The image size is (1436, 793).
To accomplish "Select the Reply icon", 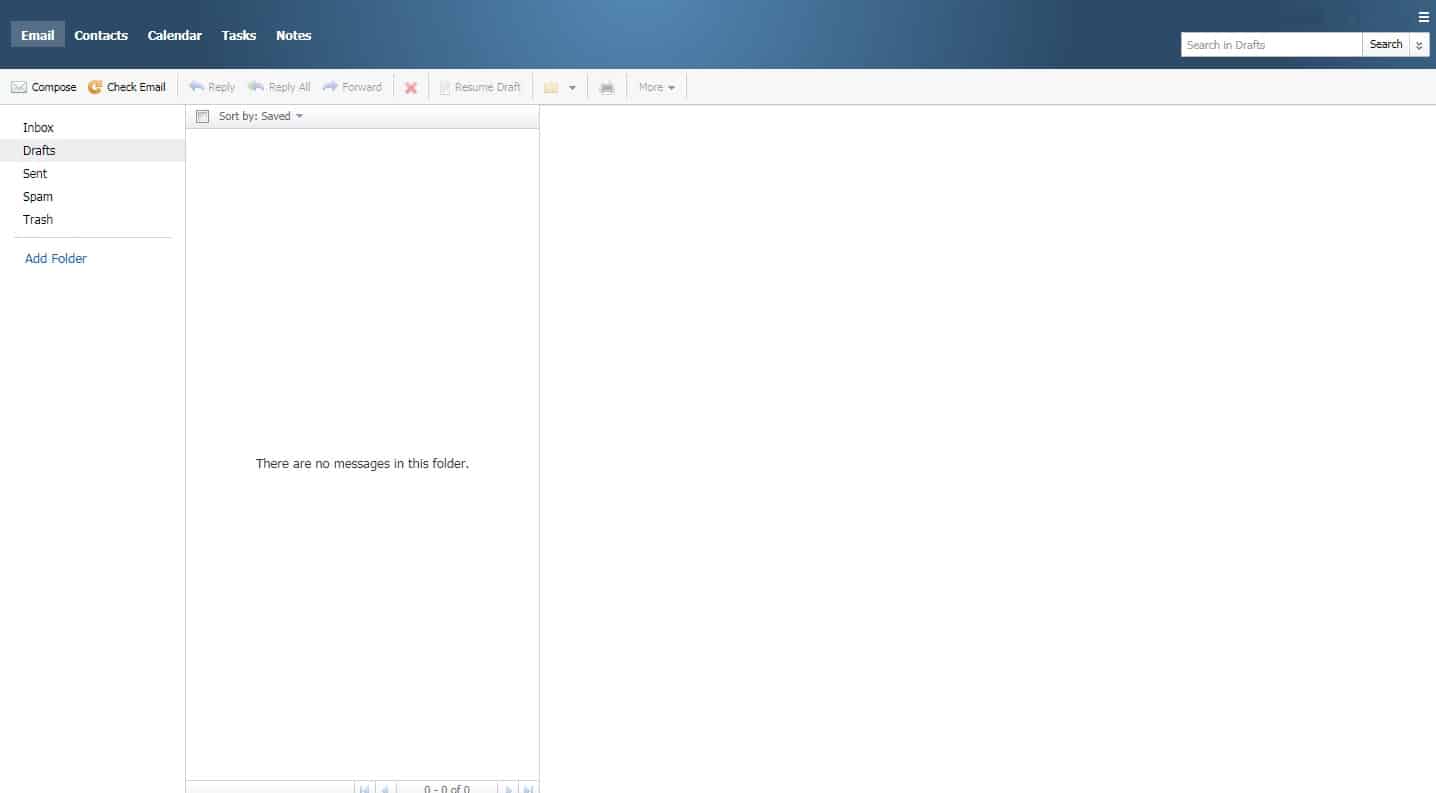I will click(198, 87).
